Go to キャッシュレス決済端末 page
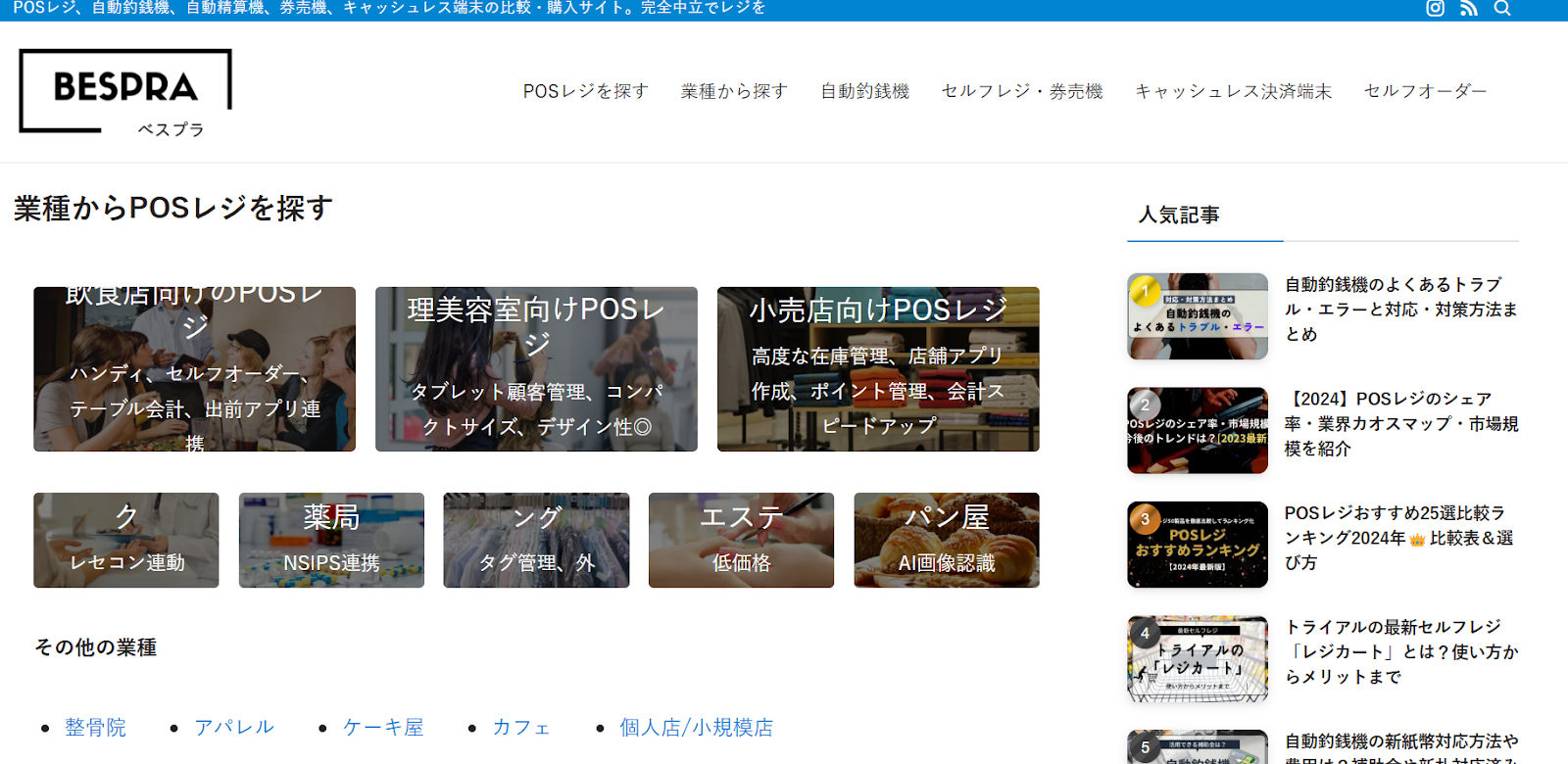Image resolution: width=1568 pixels, height=764 pixels. 1233,91
